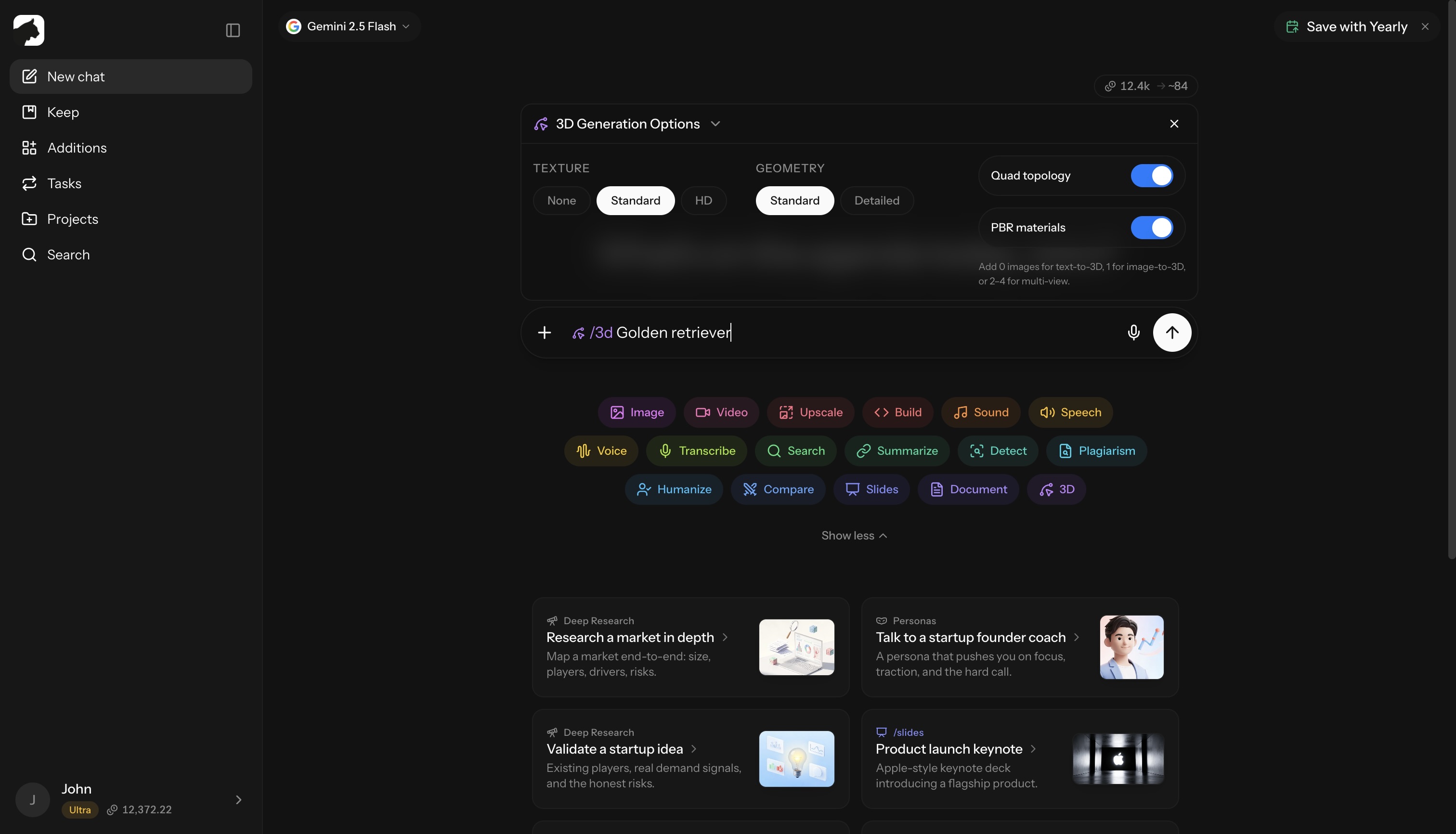Choose the Transcribe tool chip
The image size is (1456, 834).
pyautogui.click(x=696, y=451)
